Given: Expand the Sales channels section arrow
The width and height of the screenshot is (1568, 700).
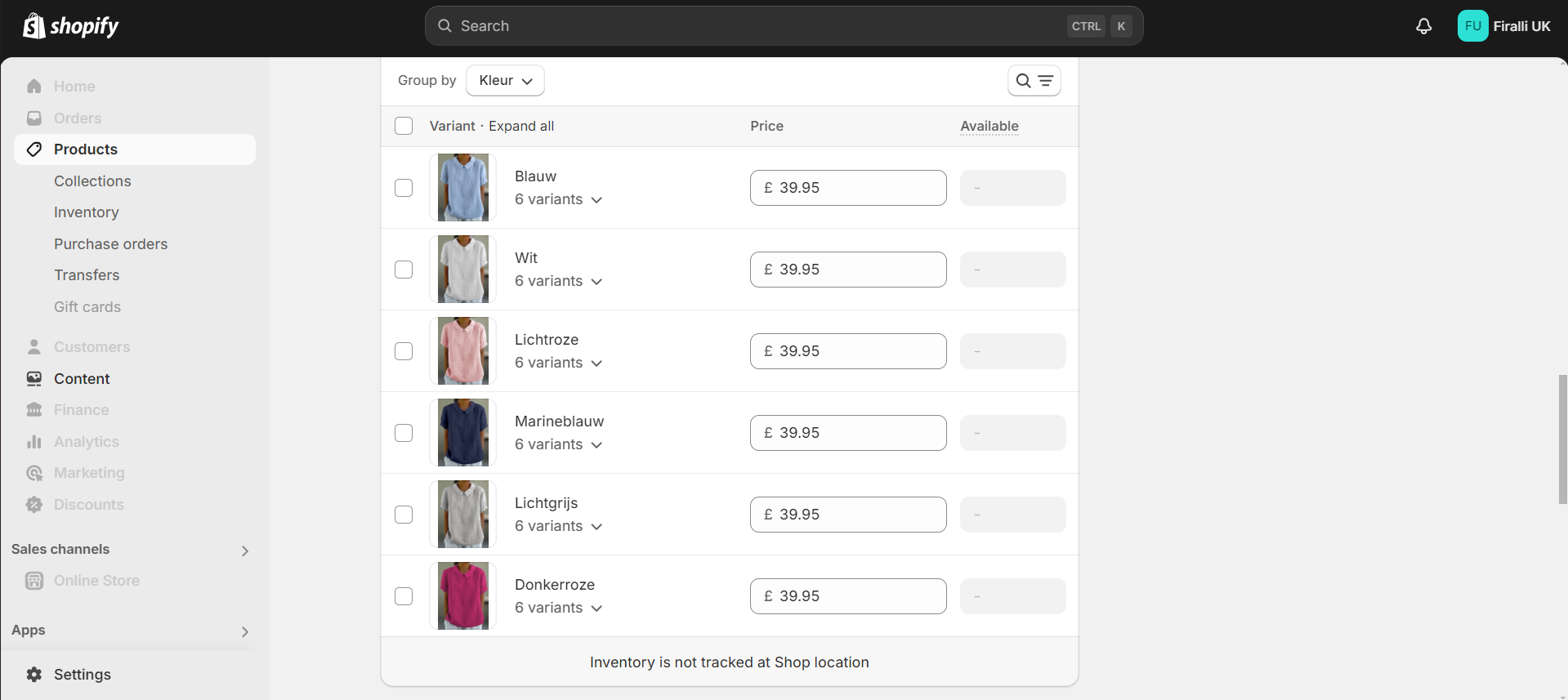Looking at the screenshot, I should (x=244, y=551).
